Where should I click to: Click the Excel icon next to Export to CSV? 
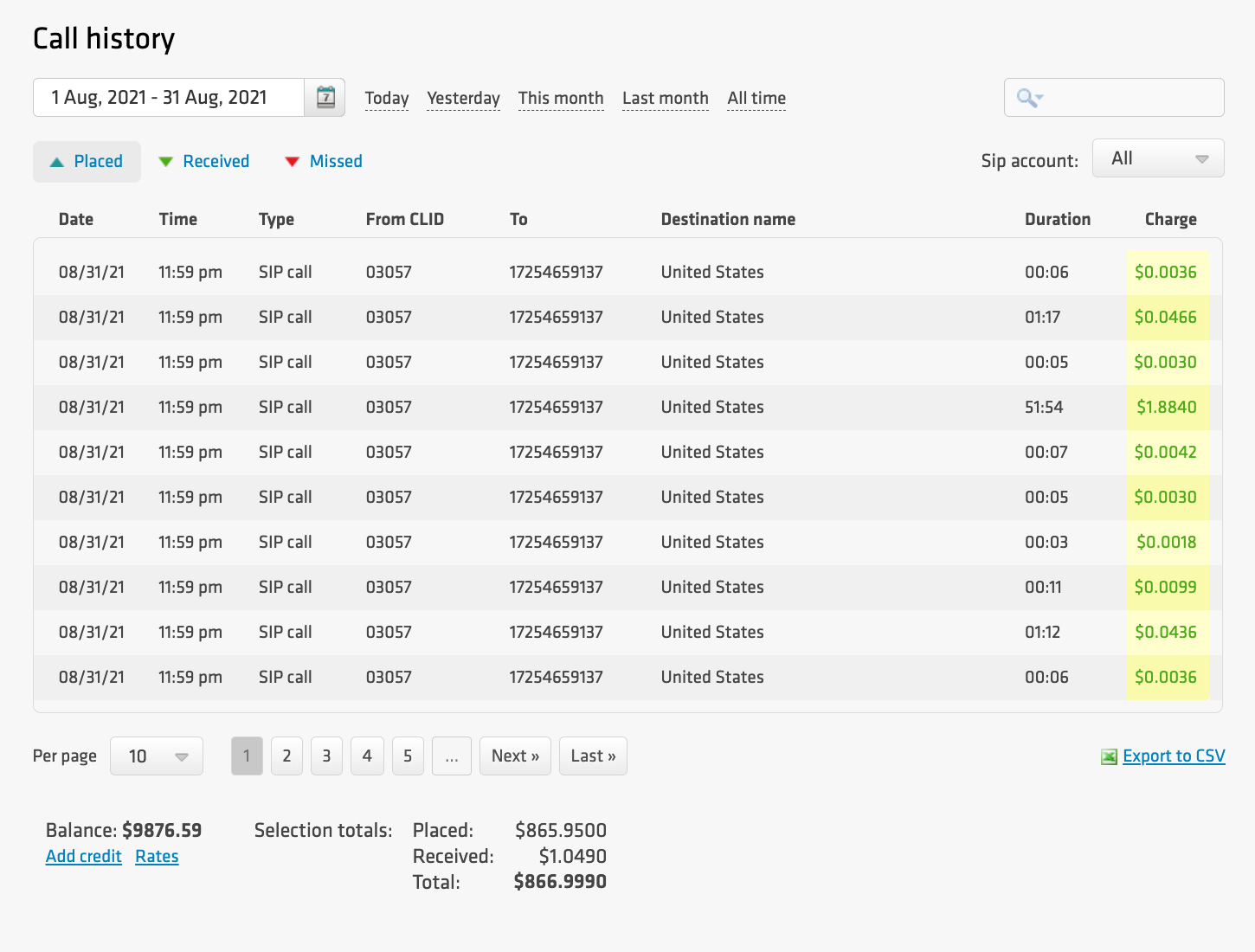tap(1109, 756)
